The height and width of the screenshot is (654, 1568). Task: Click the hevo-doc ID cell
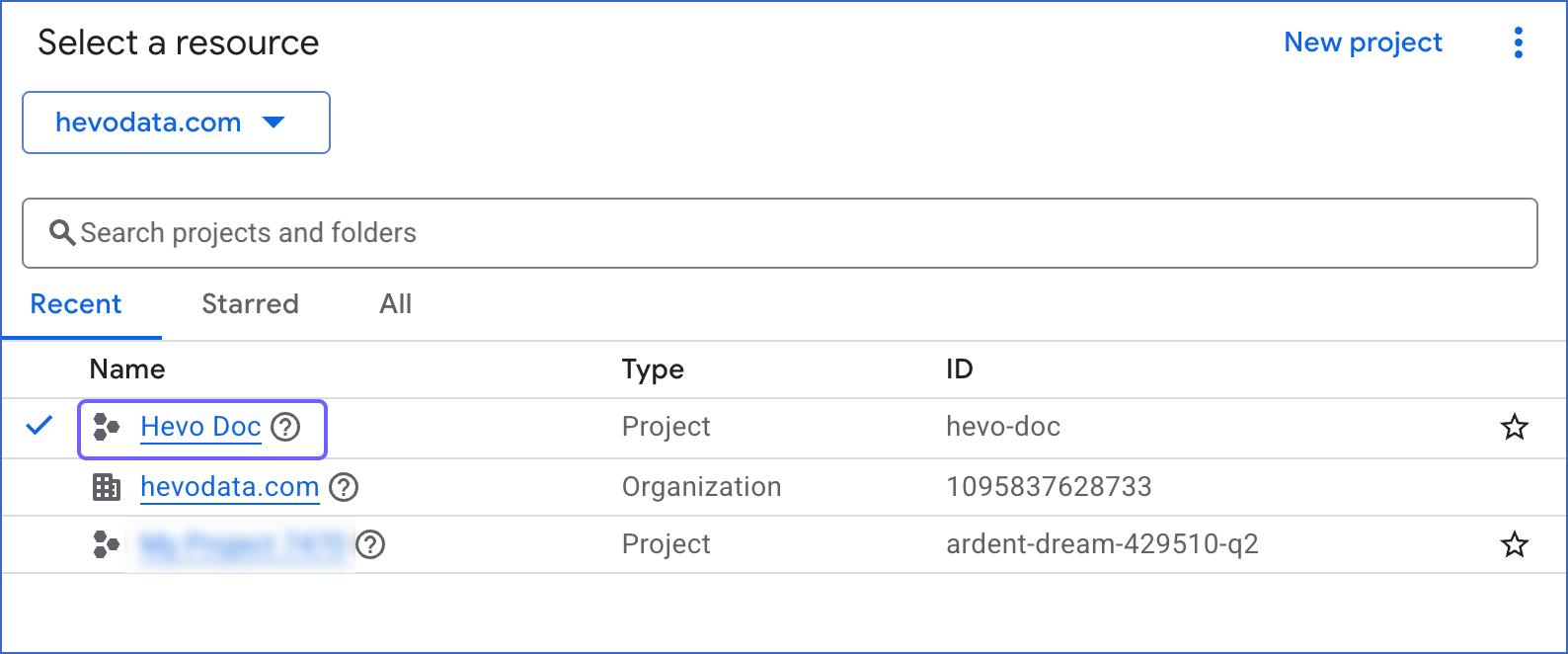click(1003, 427)
